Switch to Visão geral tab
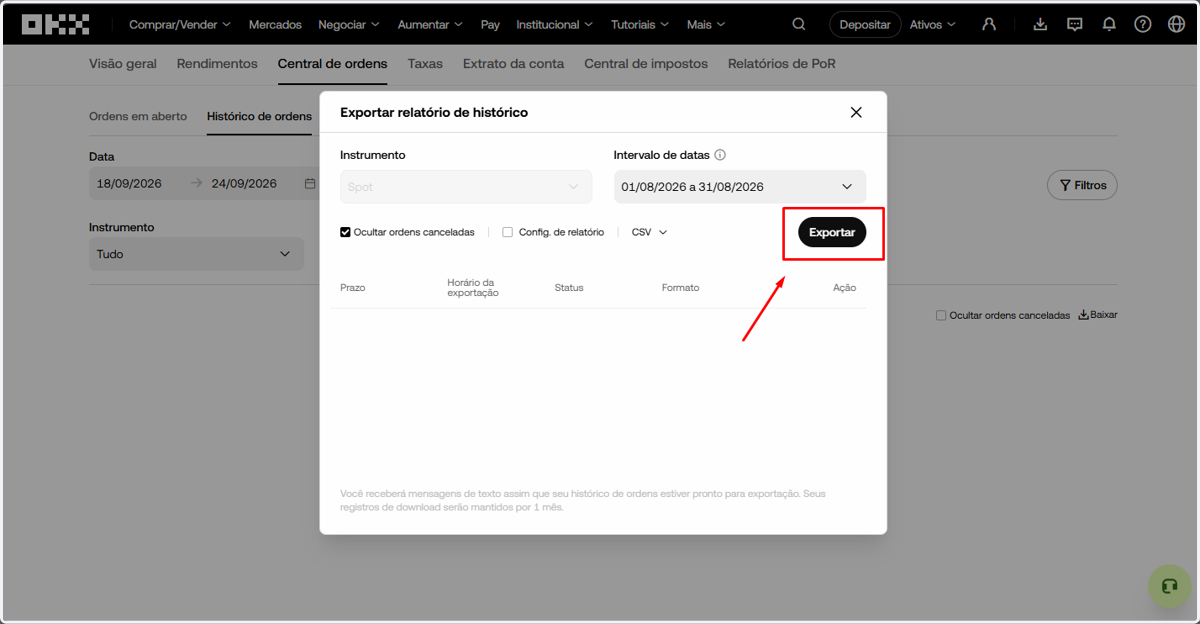Image resolution: width=1200 pixels, height=624 pixels. [123, 63]
